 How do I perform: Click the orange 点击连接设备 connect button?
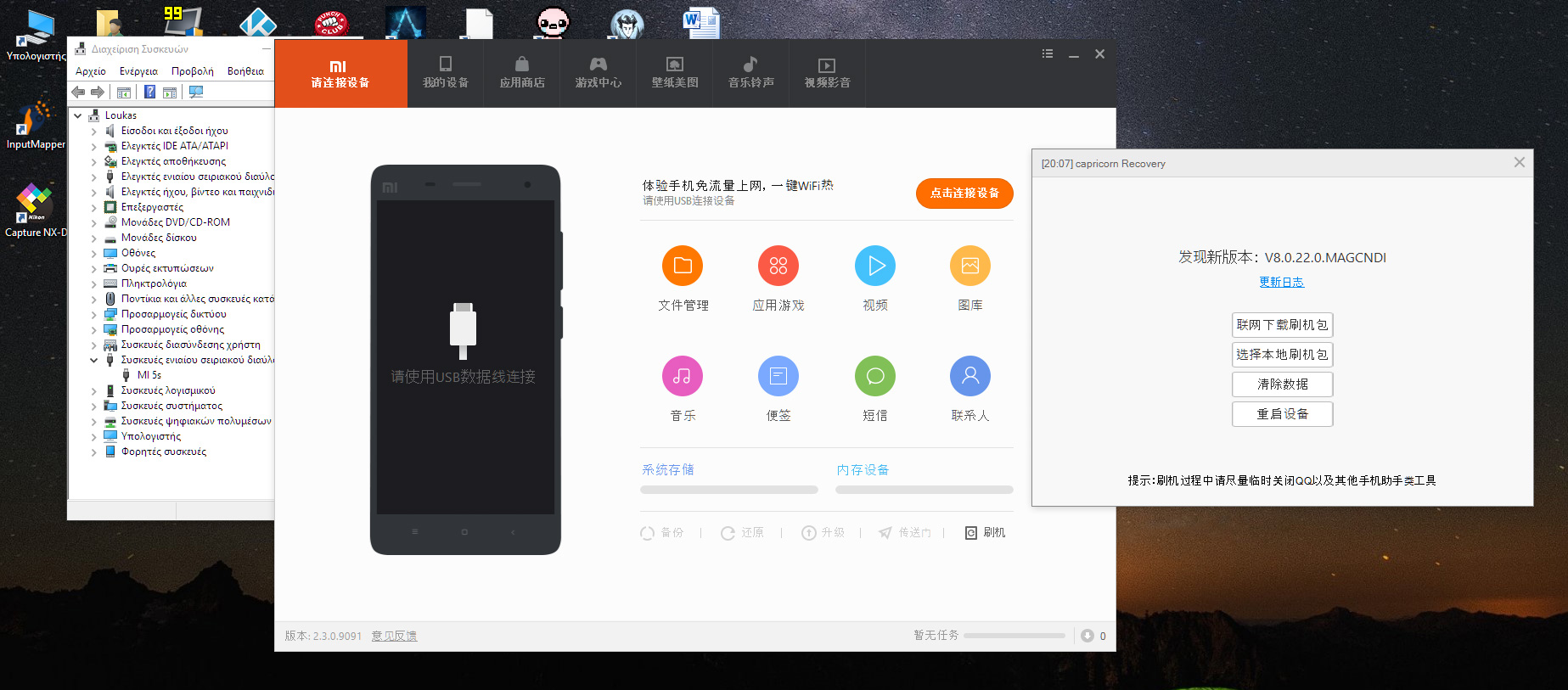[x=964, y=194]
